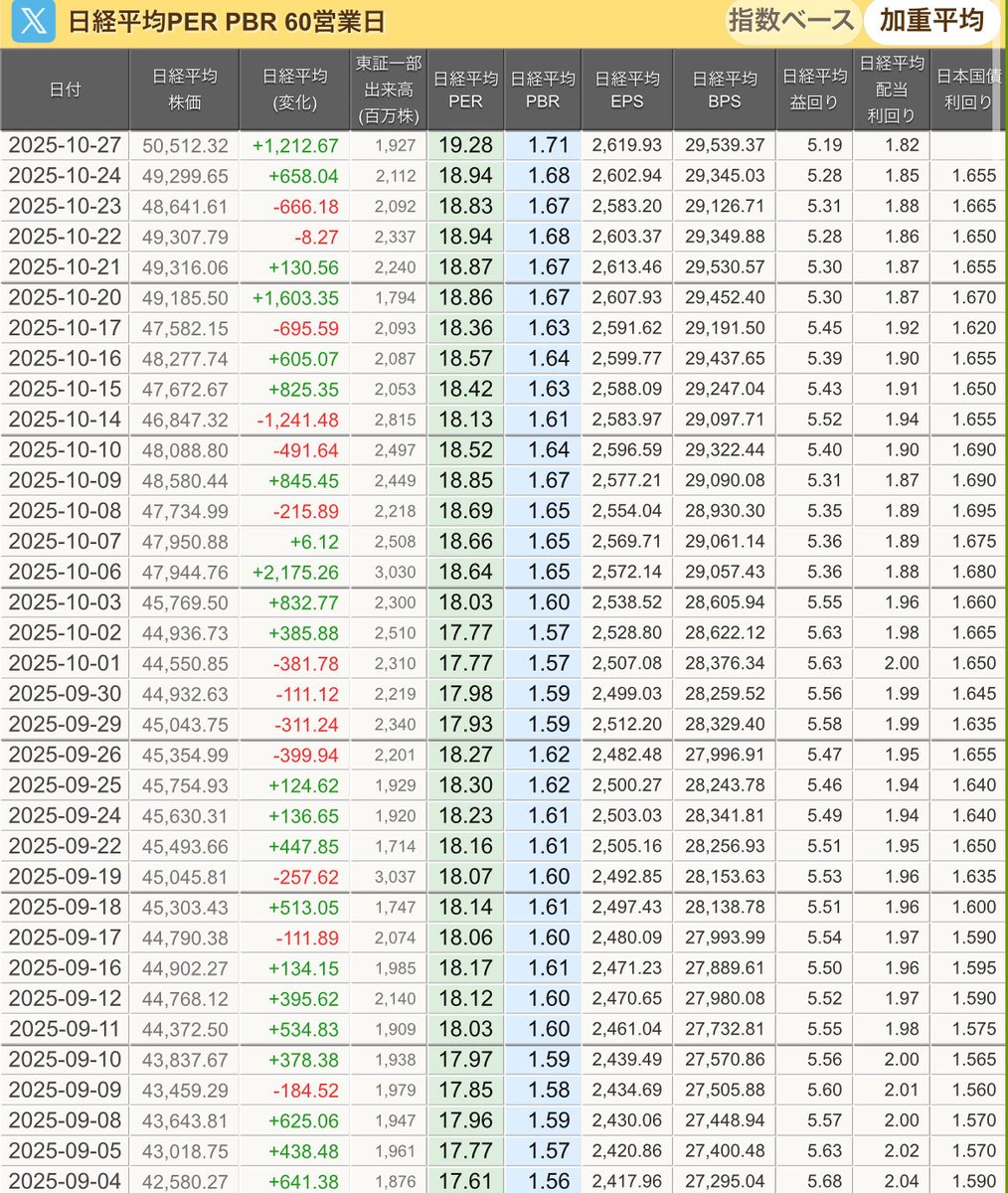Select the volume value 3,030
Image resolution: width=1008 pixels, height=1193 pixels.
point(396,573)
